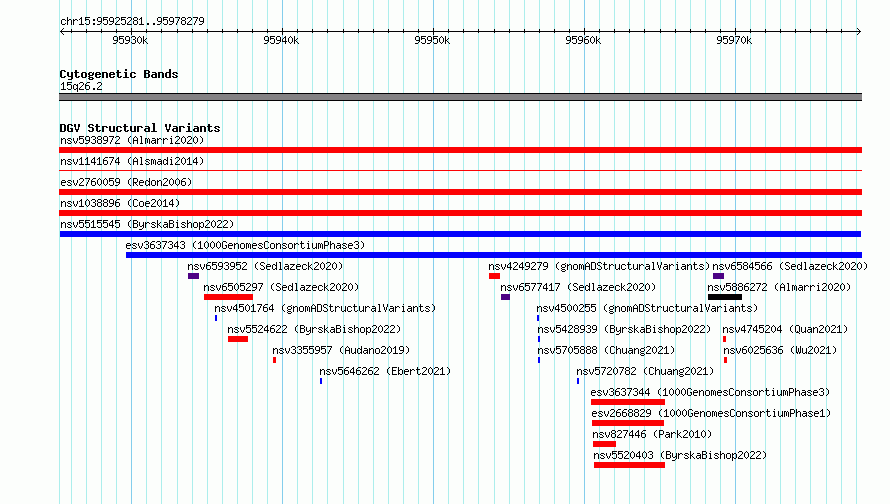
Task: Select the purple block under nsv6593952
Action: pyautogui.click(x=194, y=276)
